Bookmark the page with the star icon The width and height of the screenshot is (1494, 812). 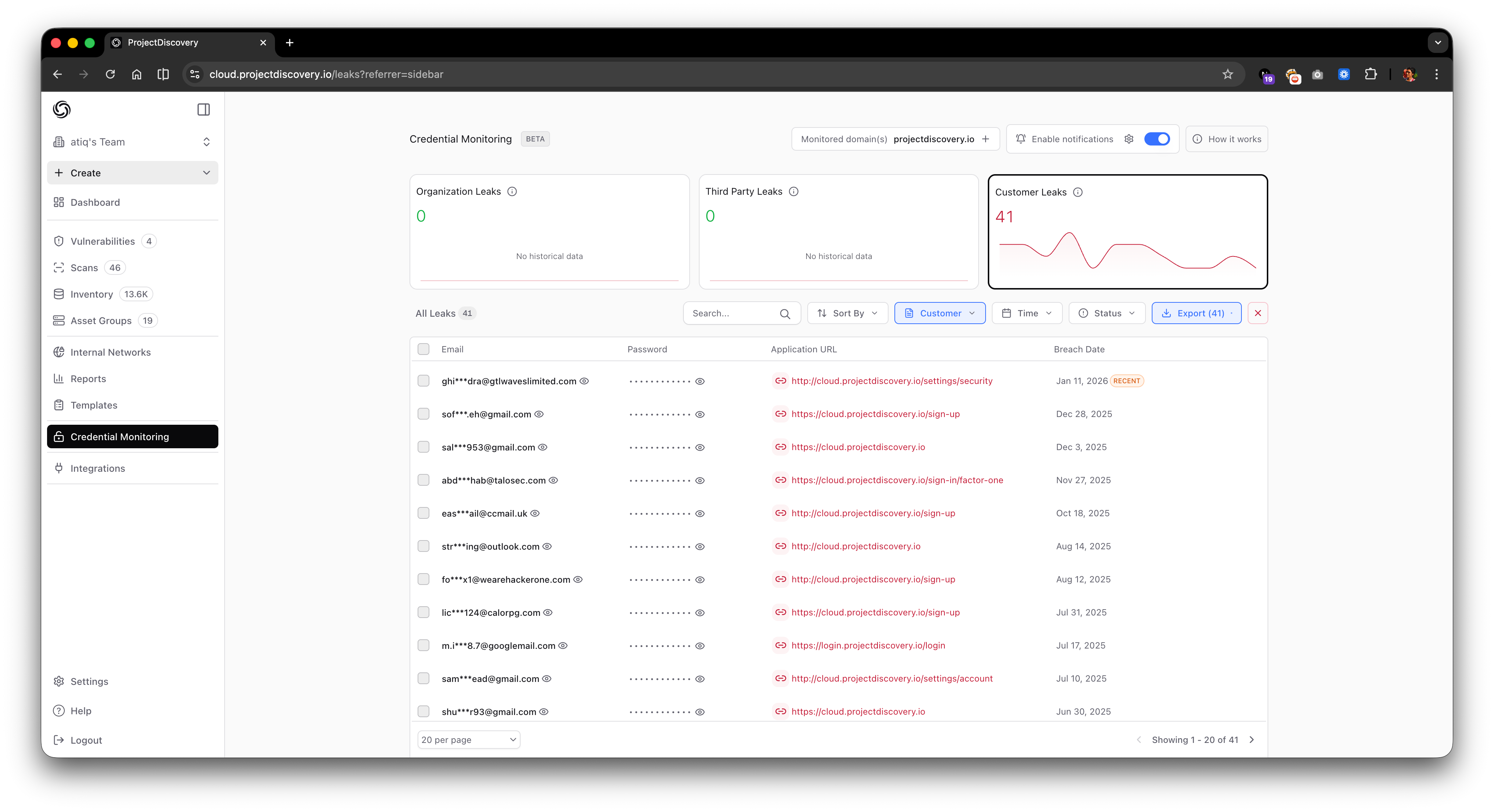(1227, 74)
